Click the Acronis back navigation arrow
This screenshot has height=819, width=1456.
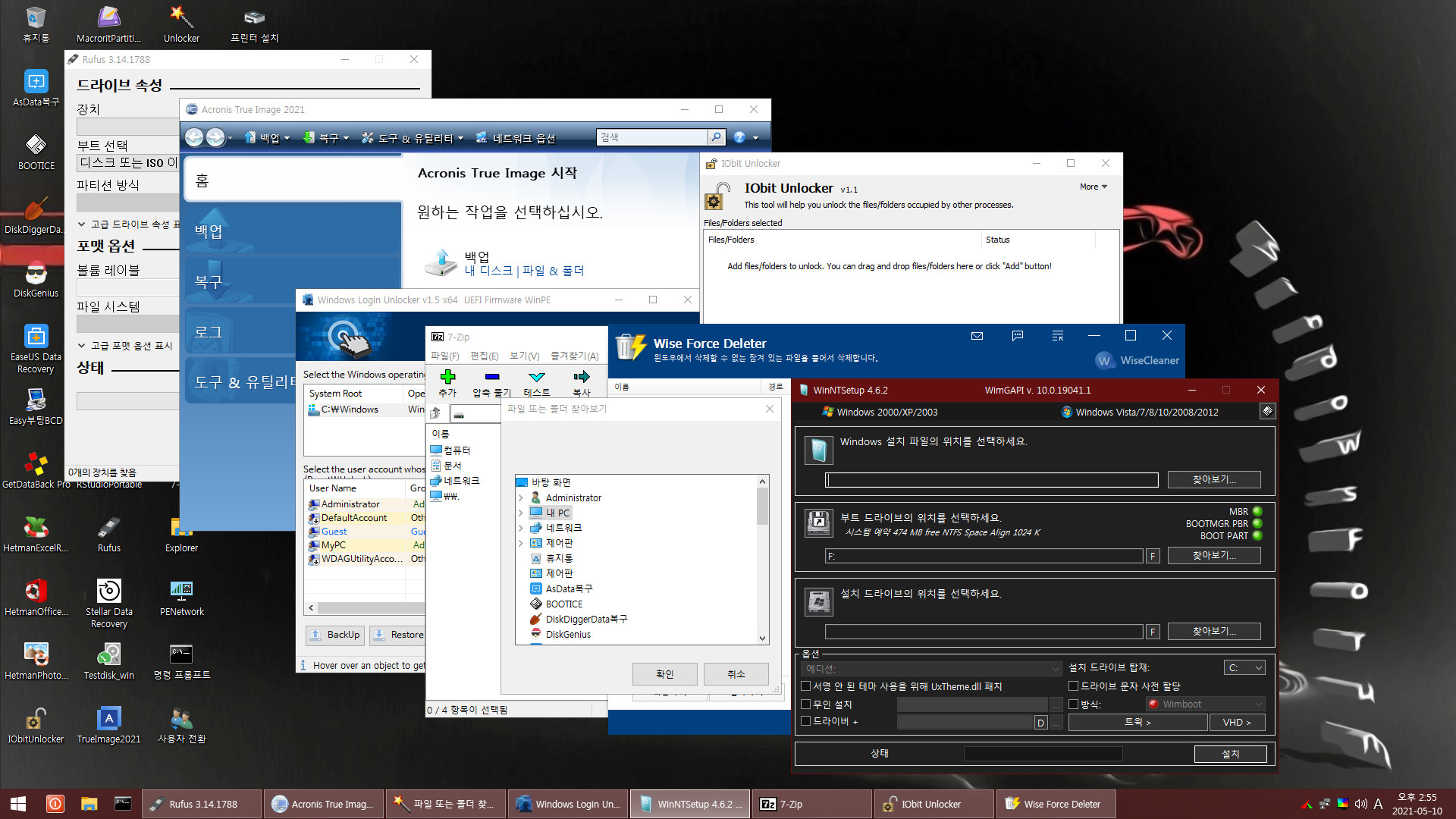(x=194, y=137)
